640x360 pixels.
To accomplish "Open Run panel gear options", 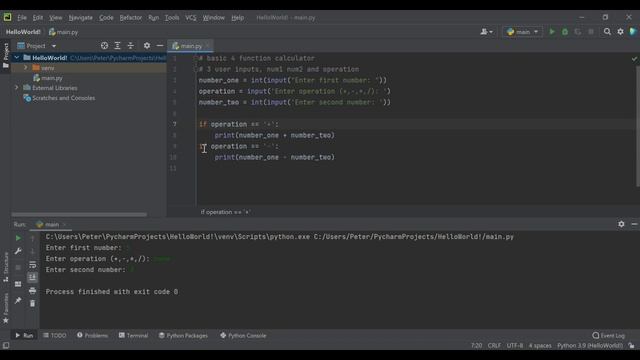I will tap(621, 224).
